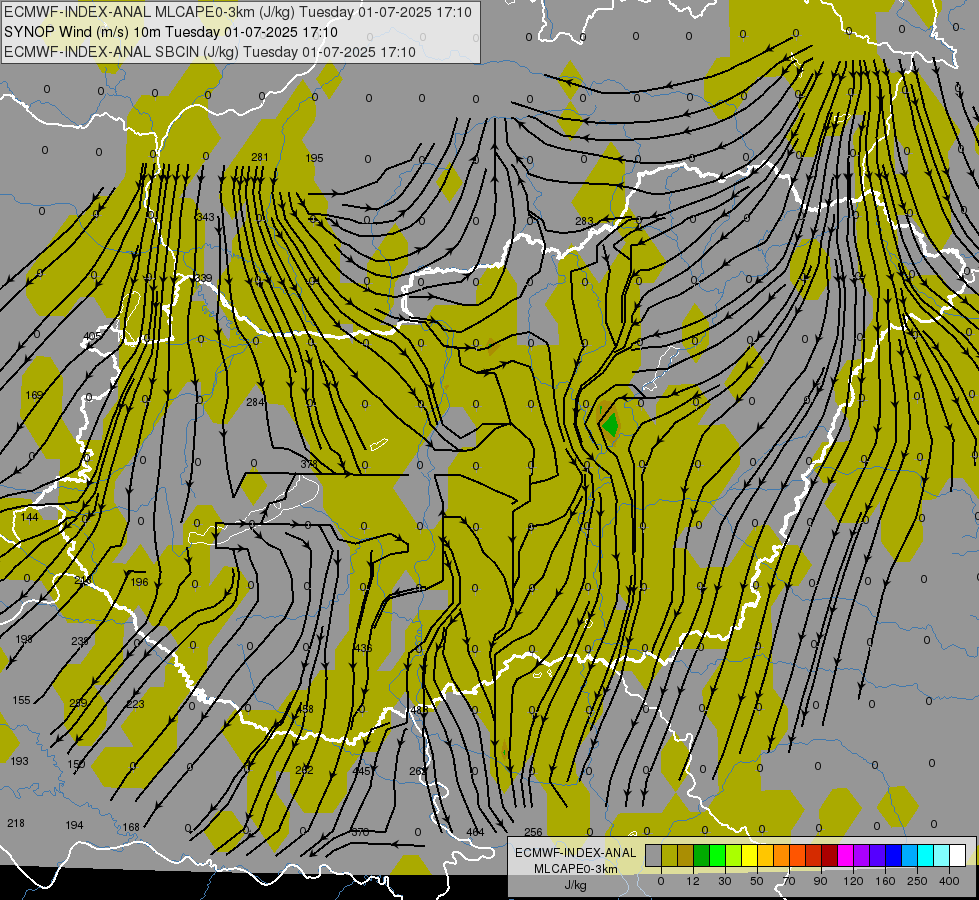The image size is (979, 900).
Task: Click the map value '218'
Action: [16, 823]
